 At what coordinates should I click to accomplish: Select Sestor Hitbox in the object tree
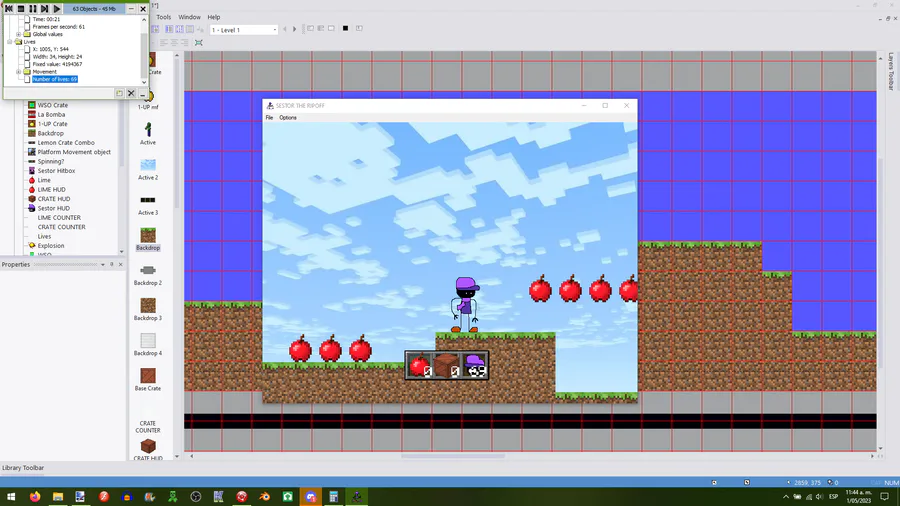coord(56,170)
